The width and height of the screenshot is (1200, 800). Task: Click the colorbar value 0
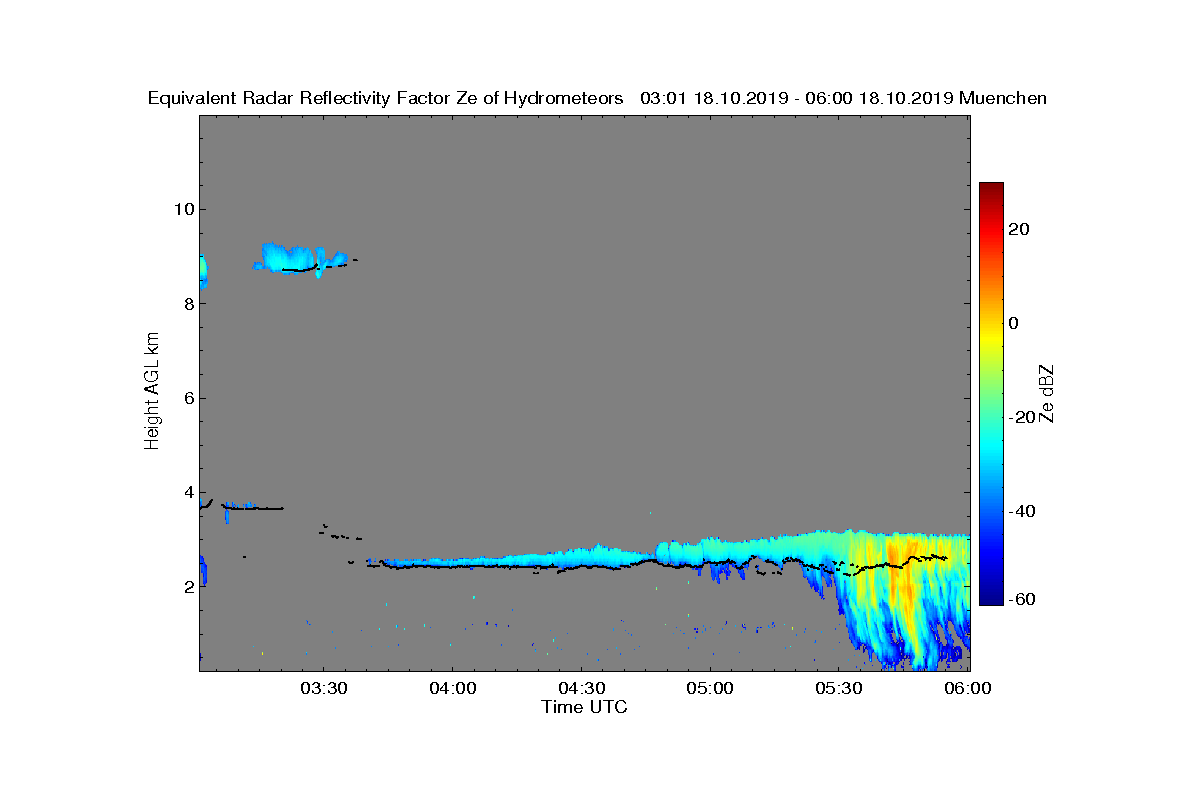[1015, 323]
